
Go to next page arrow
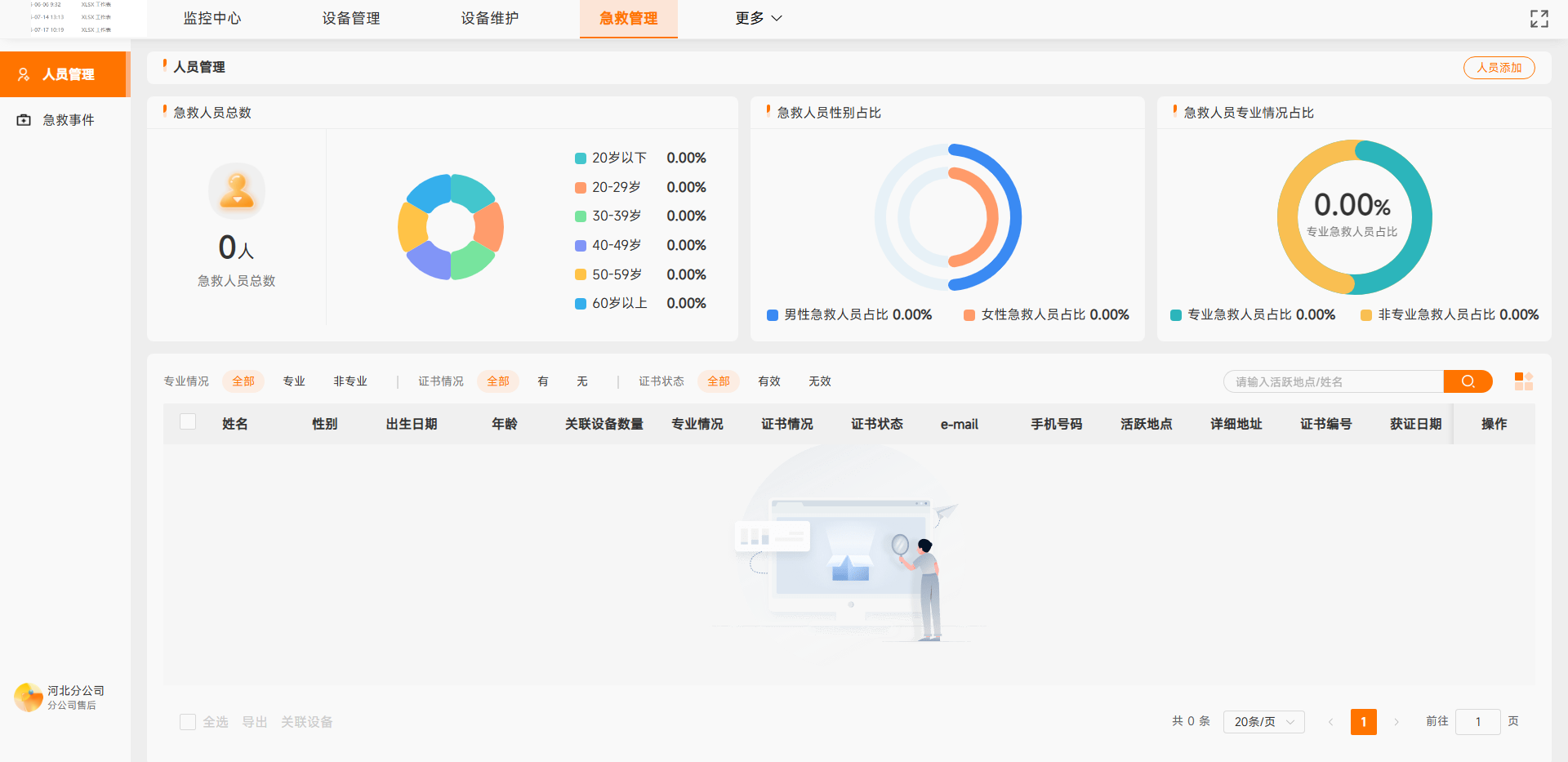[1396, 722]
